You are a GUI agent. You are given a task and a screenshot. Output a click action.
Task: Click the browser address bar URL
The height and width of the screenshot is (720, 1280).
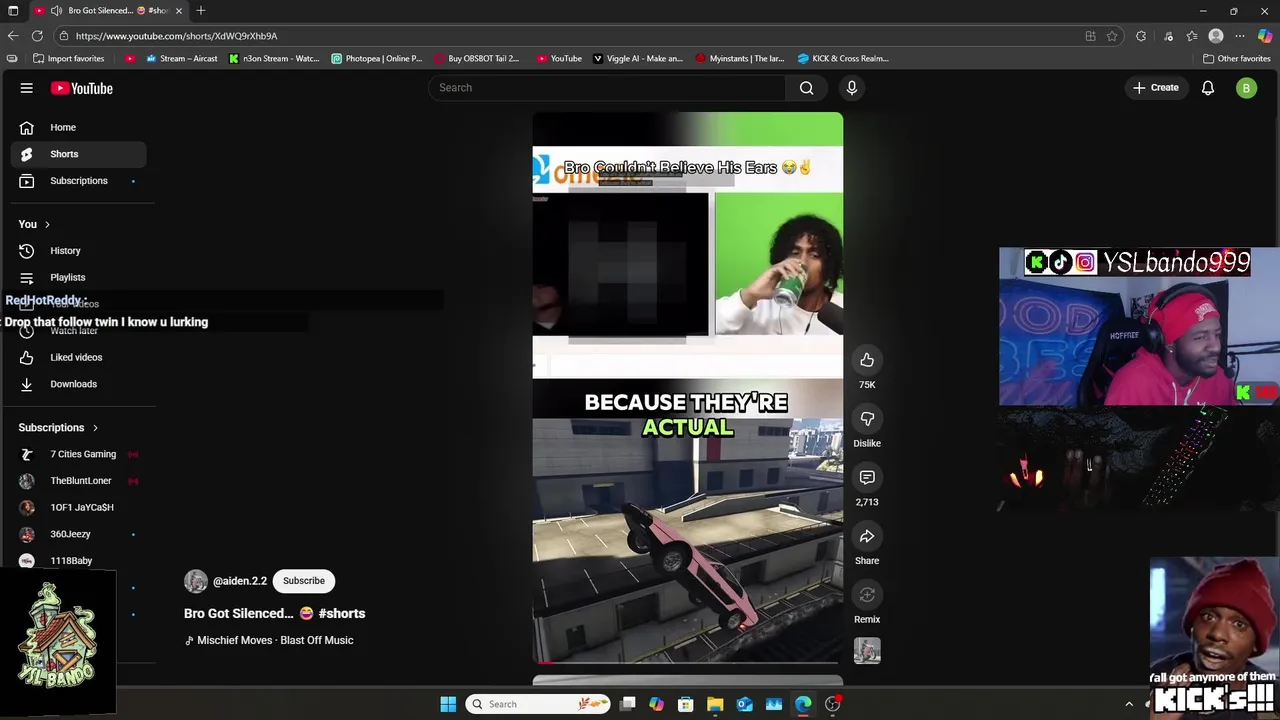click(176, 36)
